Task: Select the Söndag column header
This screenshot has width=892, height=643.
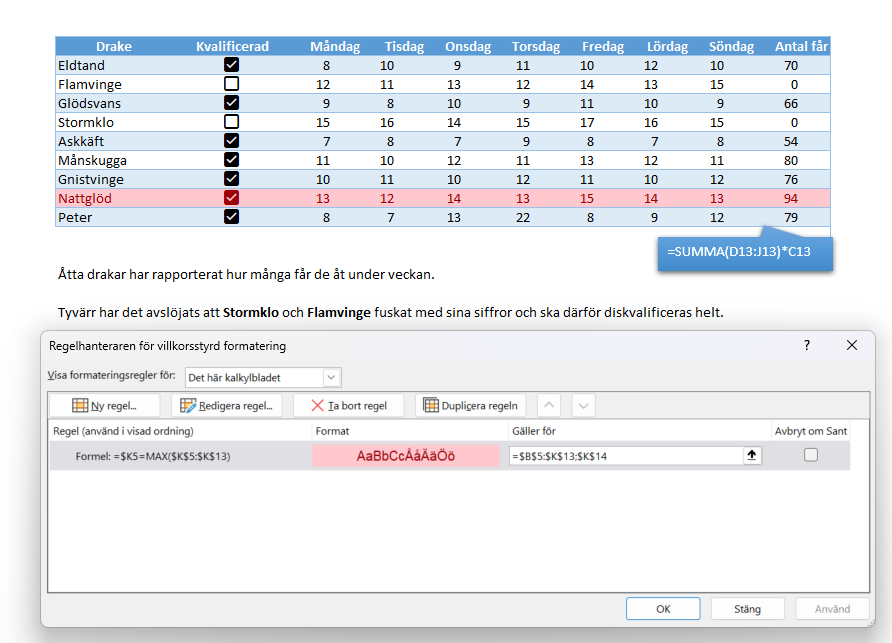Action: pos(731,47)
